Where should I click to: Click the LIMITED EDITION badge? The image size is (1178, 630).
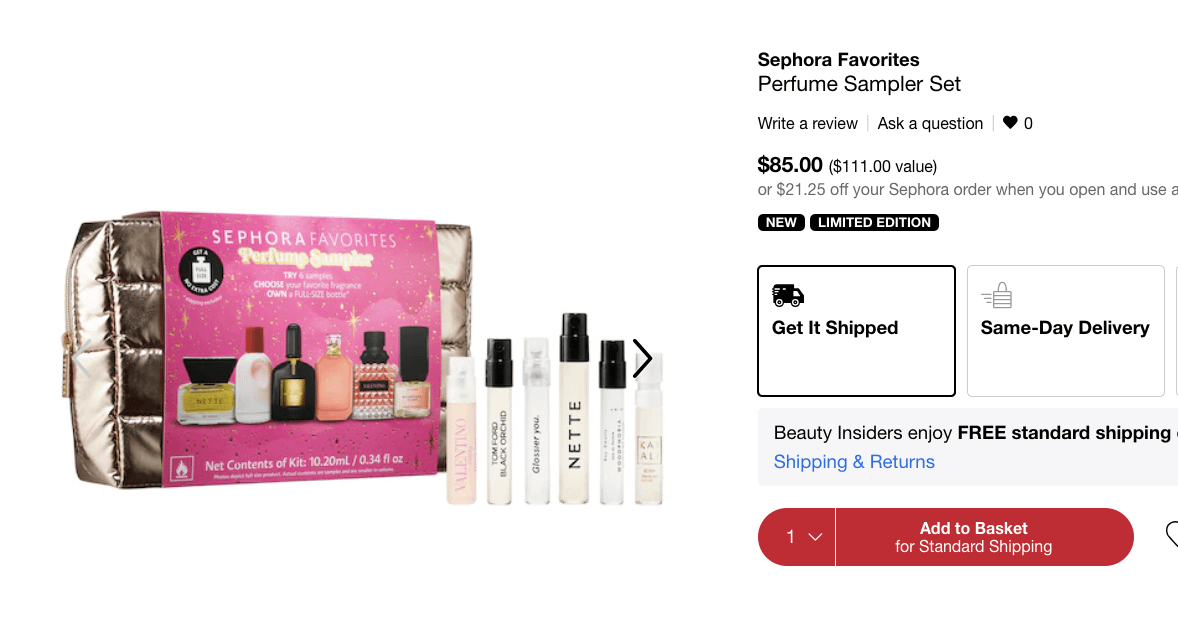click(x=874, y=222)
